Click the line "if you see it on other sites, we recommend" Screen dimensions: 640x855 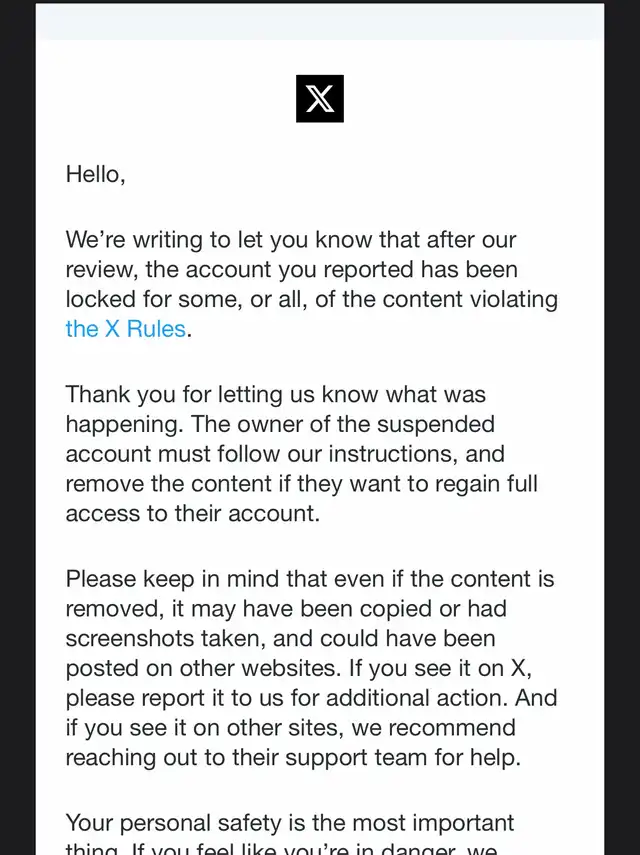(291, 728)
